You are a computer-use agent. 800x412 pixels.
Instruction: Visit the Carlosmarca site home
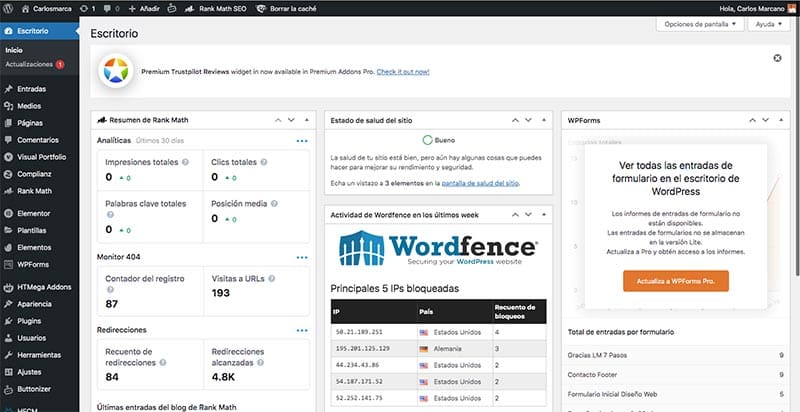(x=46, y=9)
